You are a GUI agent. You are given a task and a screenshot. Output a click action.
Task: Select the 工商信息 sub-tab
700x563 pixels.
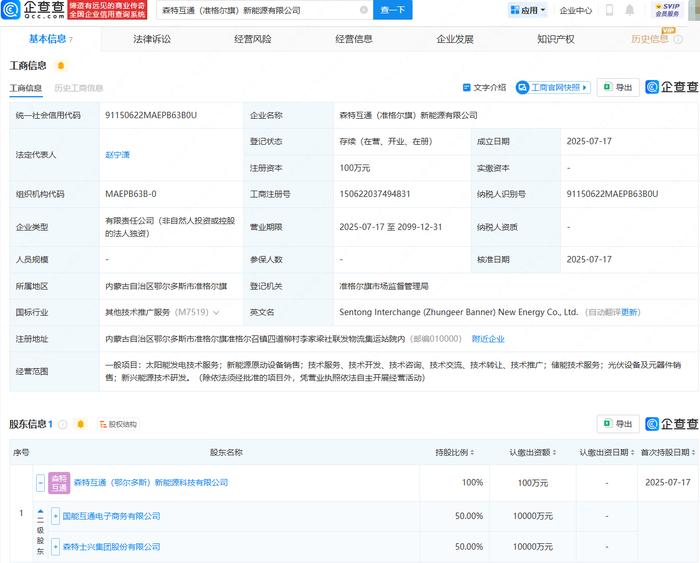[26, 88]
